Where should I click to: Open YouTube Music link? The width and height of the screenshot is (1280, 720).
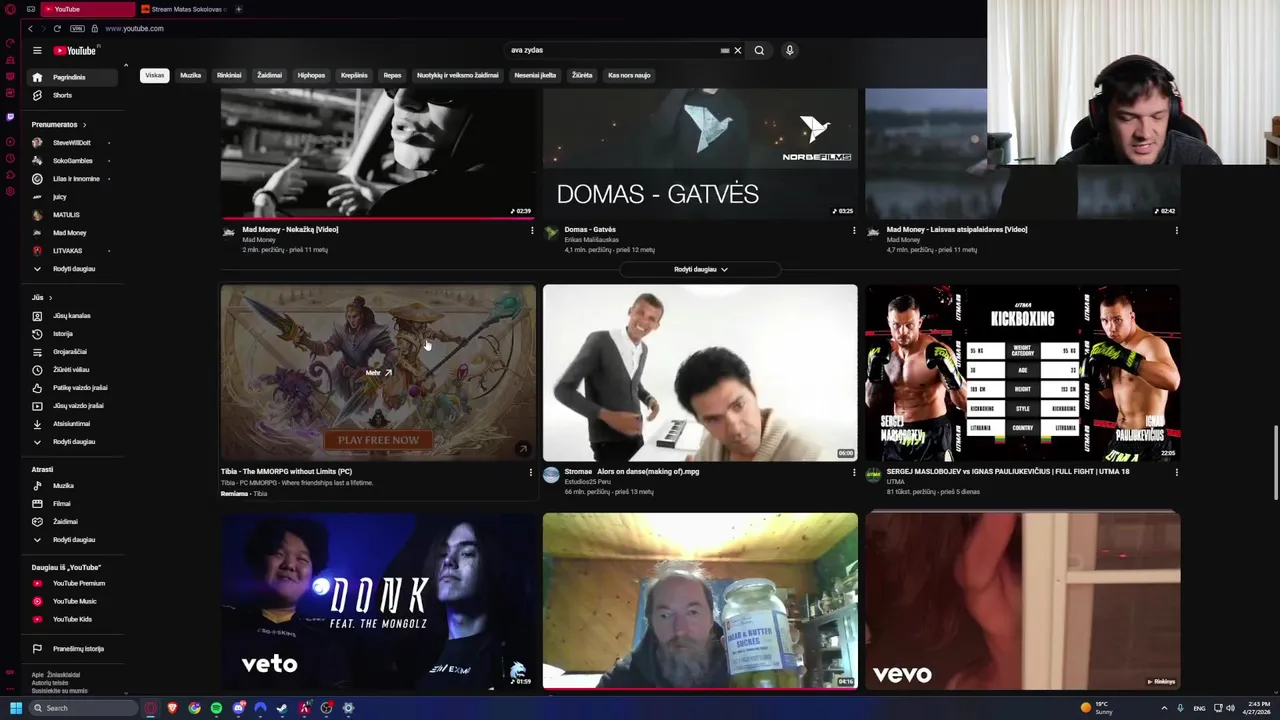(72, 601)
